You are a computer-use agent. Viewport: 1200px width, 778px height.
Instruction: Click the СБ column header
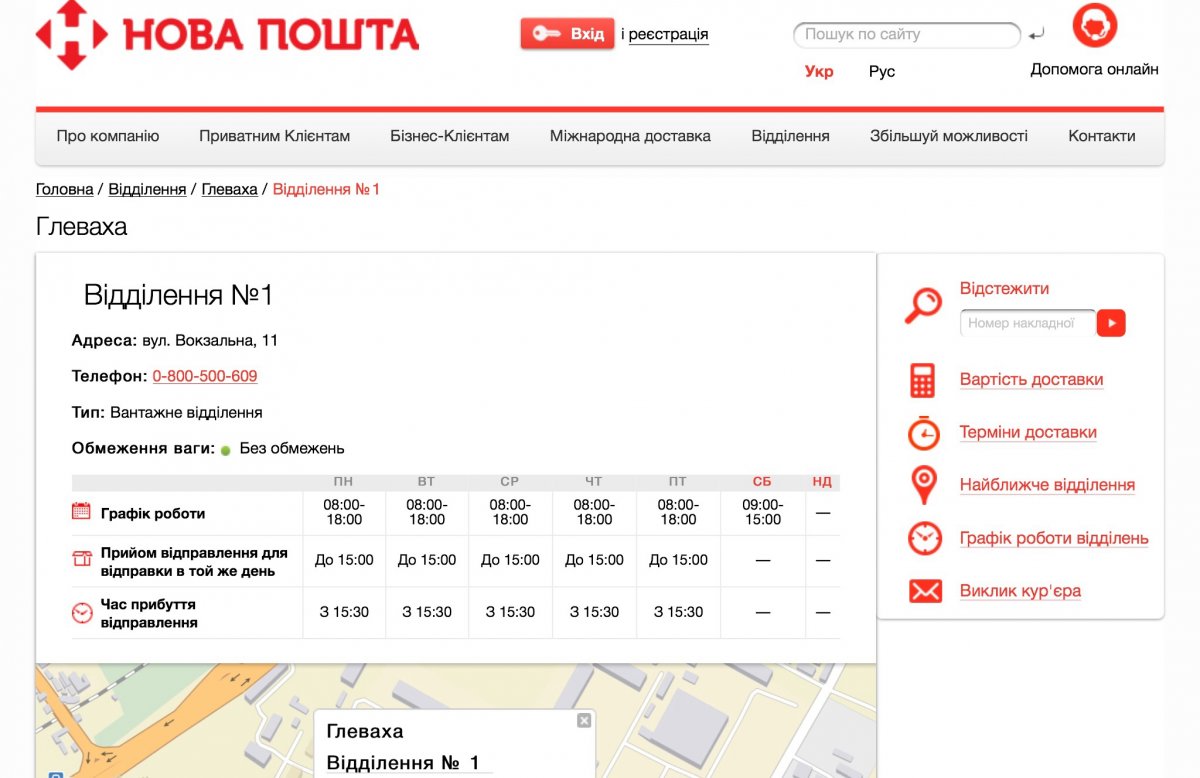pos(762,481)
